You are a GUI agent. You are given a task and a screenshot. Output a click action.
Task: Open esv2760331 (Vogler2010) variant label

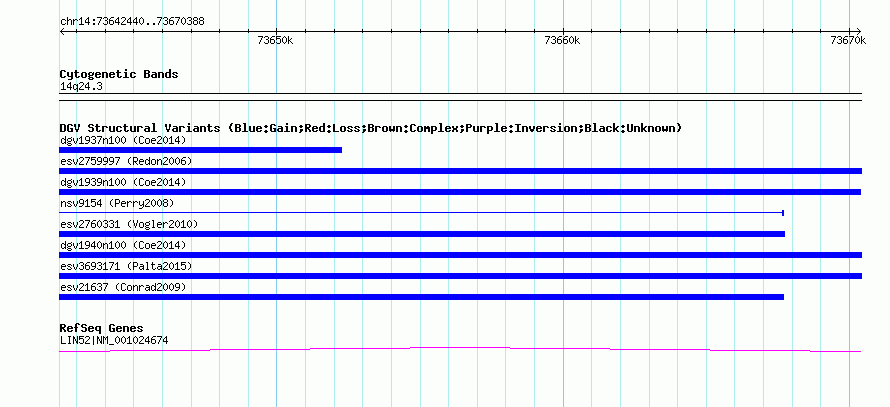pyautogui.click(x=129, y=224)
